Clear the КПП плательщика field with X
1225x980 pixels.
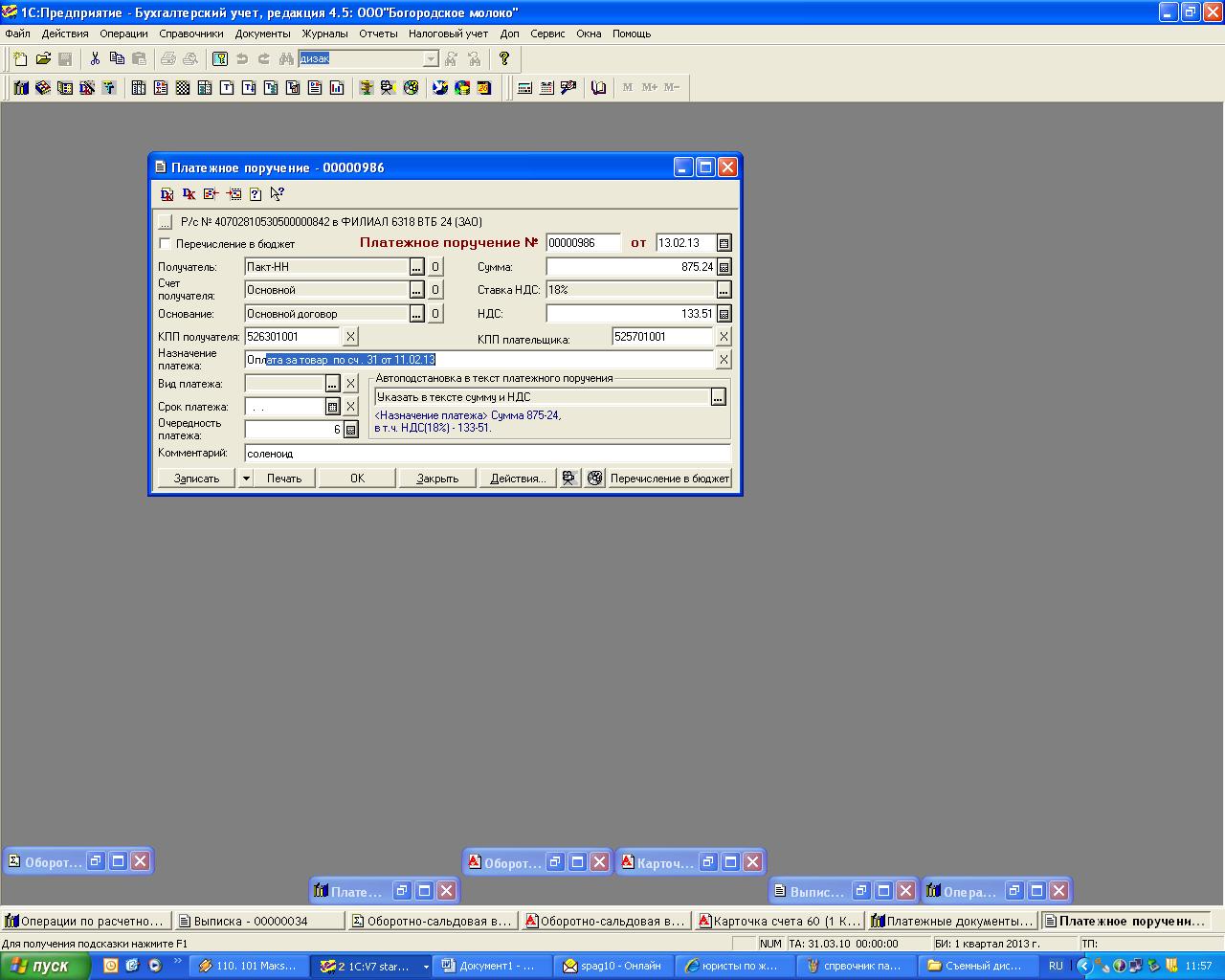click(724, 337)
